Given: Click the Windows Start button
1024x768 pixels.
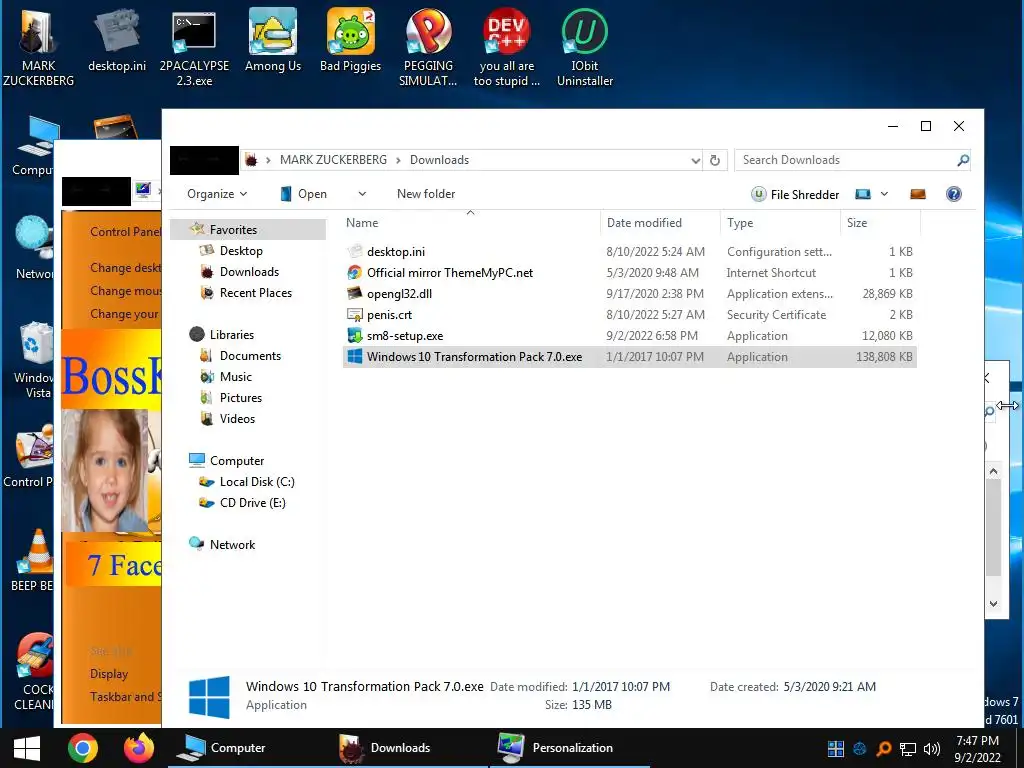Looking at the screenshot, I should coord(27,748).
